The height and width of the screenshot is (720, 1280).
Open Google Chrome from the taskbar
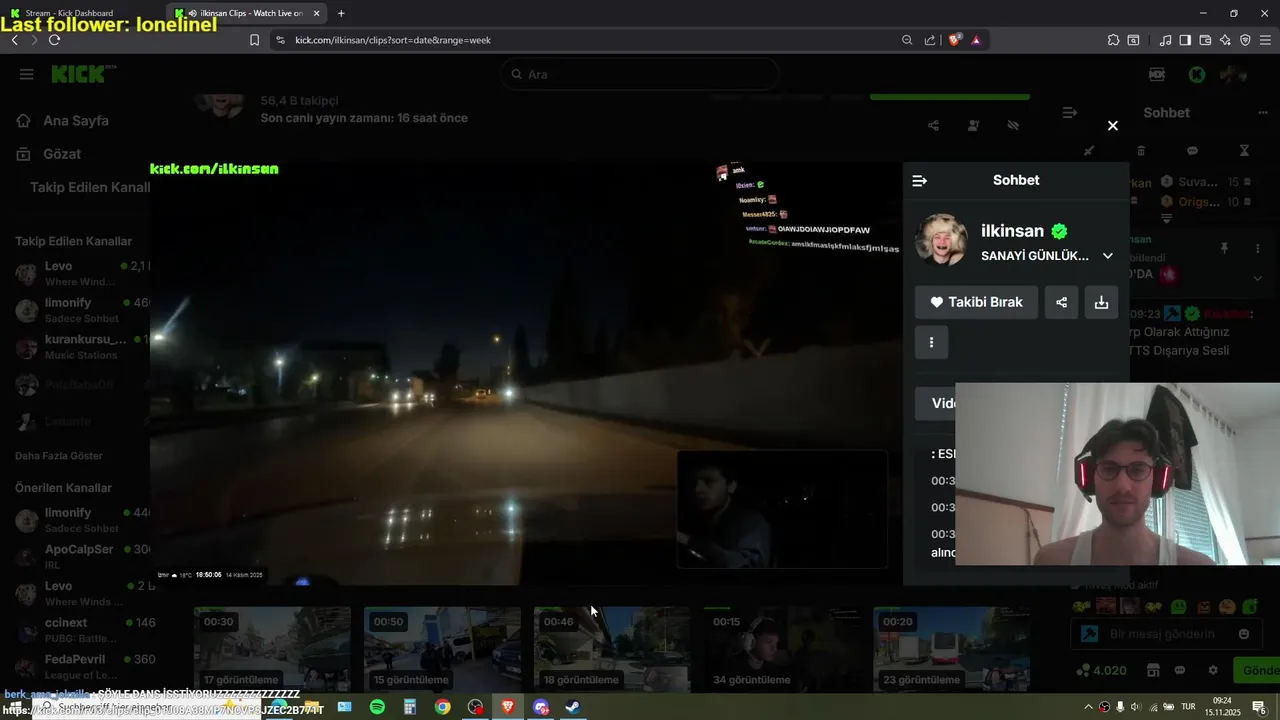(x=442, y=707)
